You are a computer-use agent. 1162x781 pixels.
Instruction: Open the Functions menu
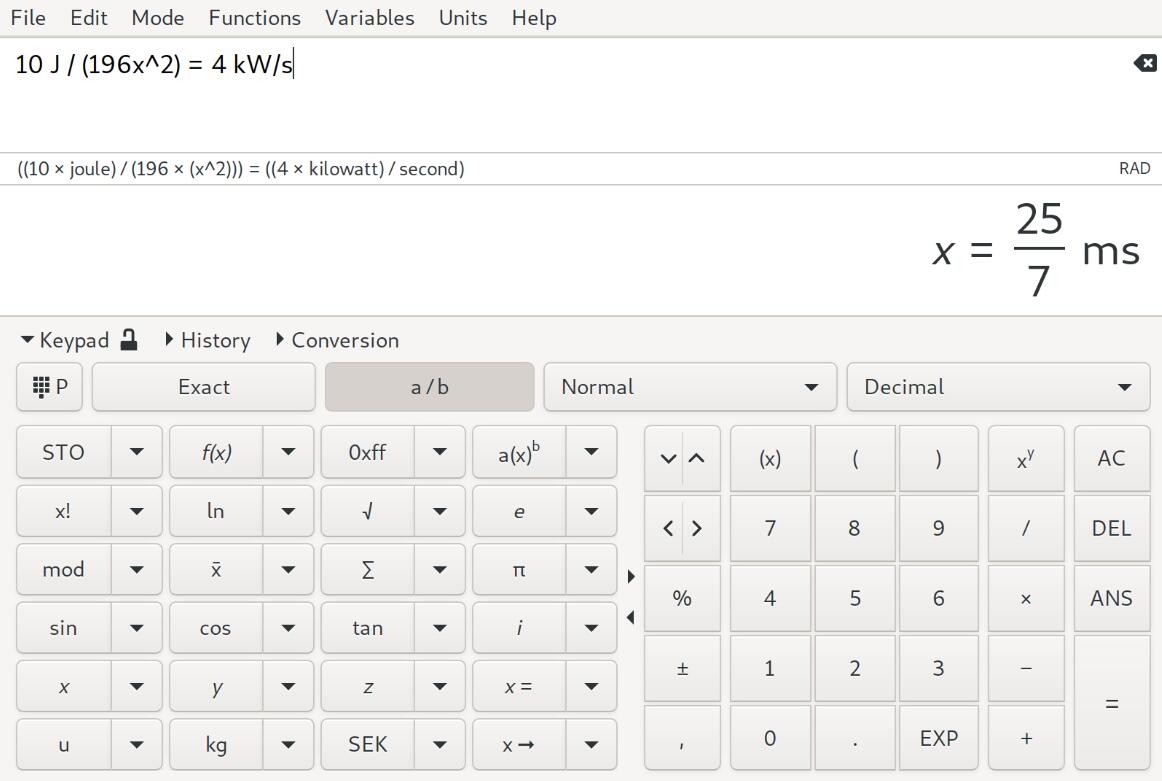(x=255, y=18)
